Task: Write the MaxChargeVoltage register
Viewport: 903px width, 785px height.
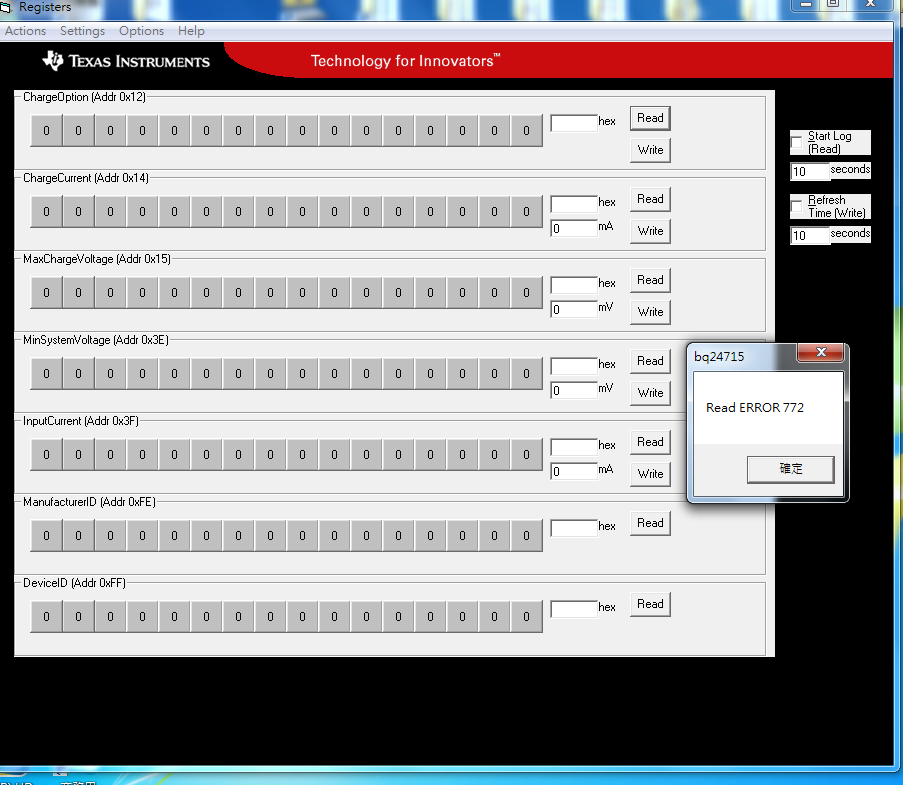Action: pyautogui.click(x=650, y=313)
